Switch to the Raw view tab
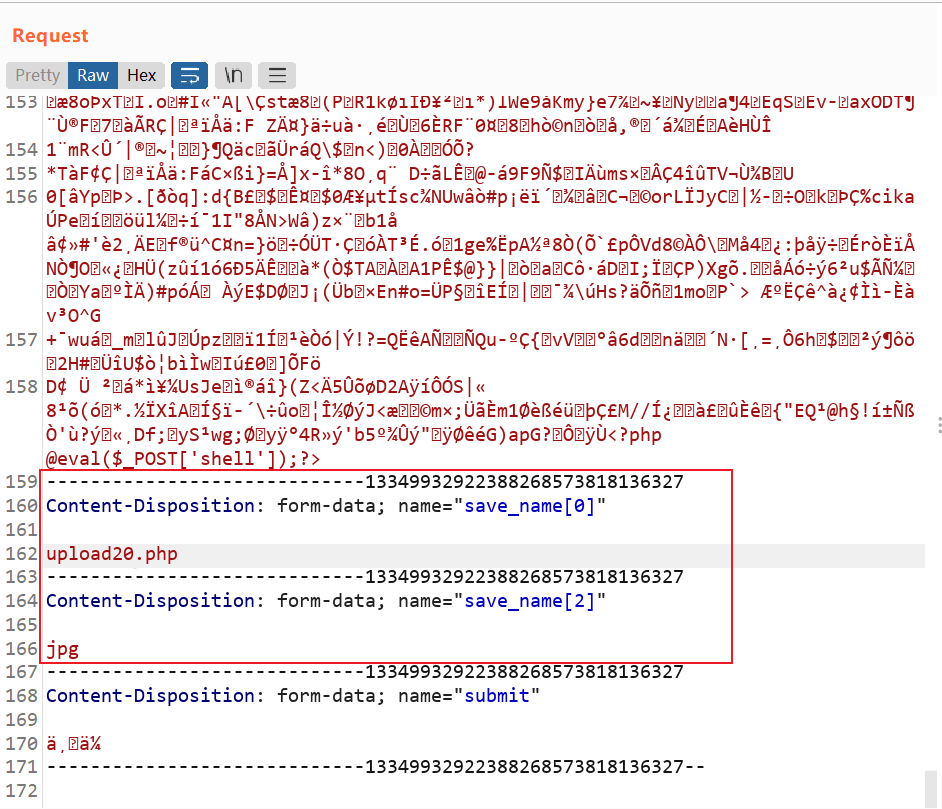The height and width of the screenshot is (809, 942). (93, 76)
